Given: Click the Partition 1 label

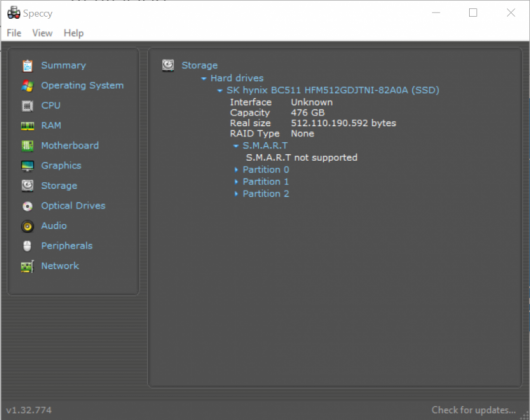Looking at the screenshot, I should [x=266, y=182].
